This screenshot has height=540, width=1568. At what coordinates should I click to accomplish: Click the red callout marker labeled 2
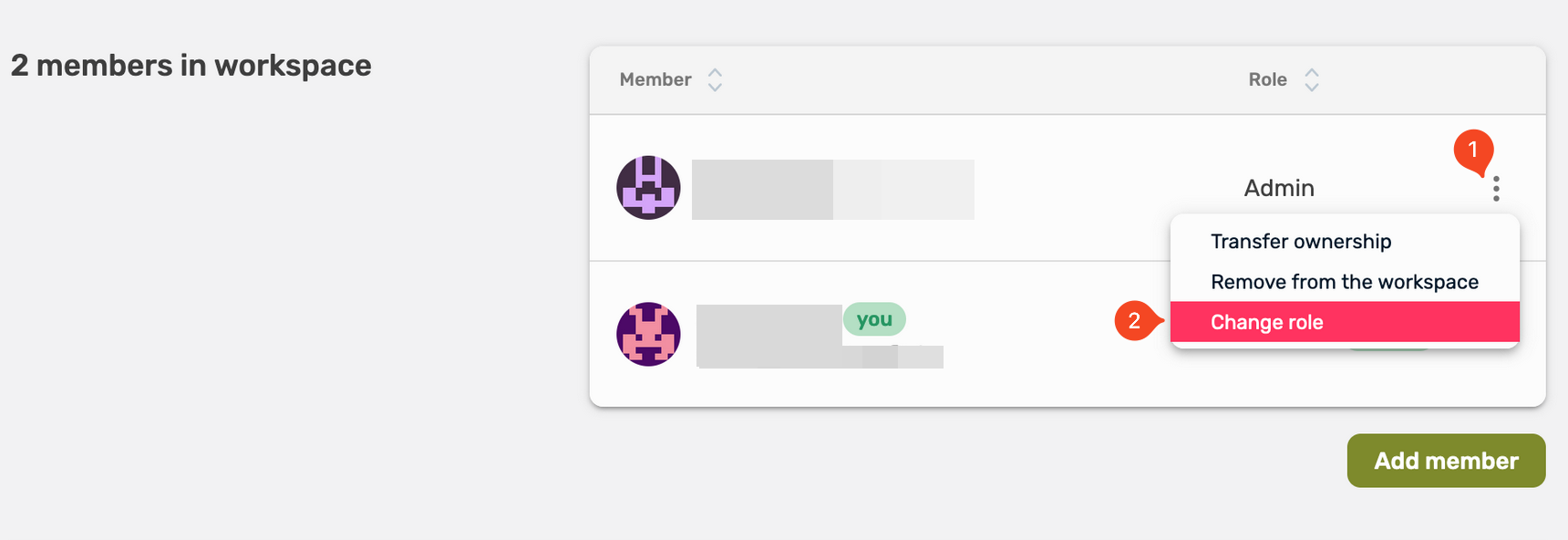coord(1134,322)
